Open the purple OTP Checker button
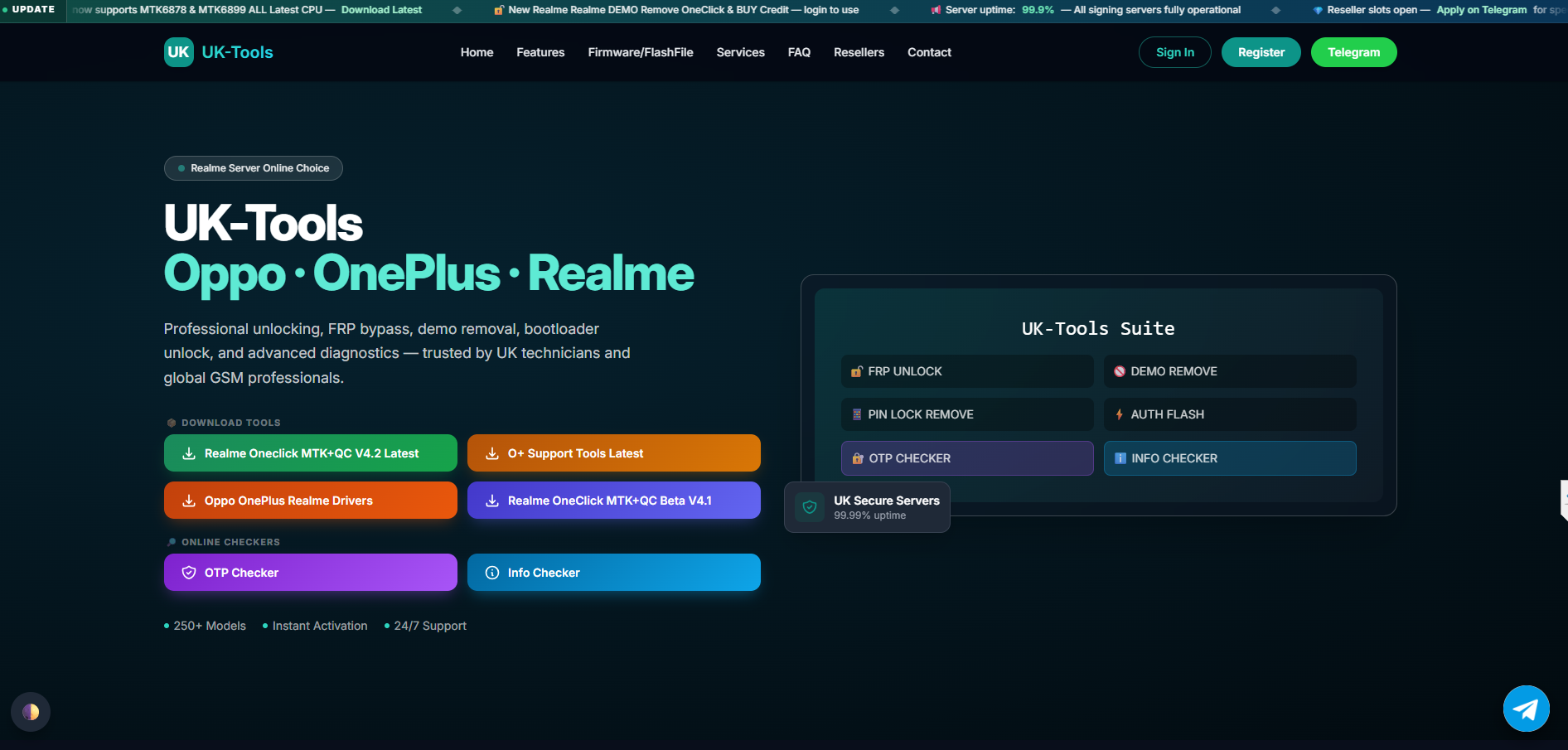 (x=311, y=573)
